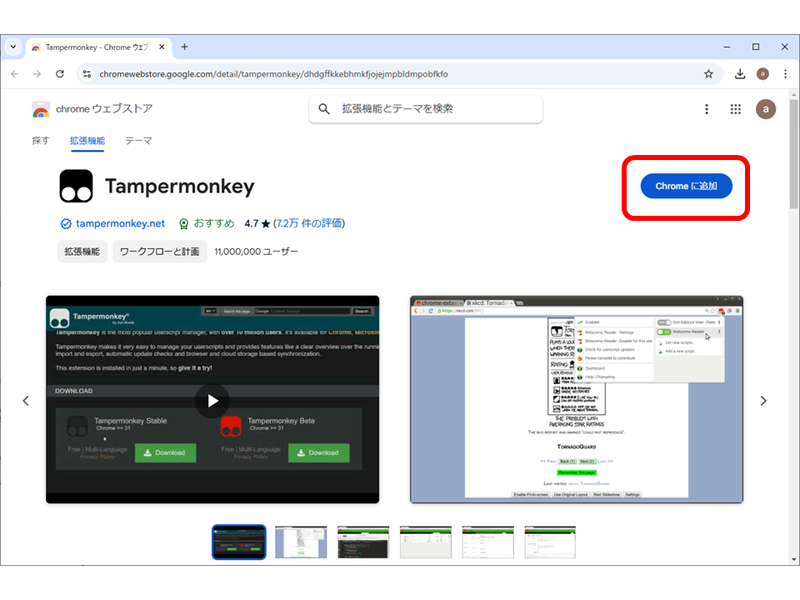Select third carousel thumbnail
This screenshot has height=600, width=800.
[363, 542]
